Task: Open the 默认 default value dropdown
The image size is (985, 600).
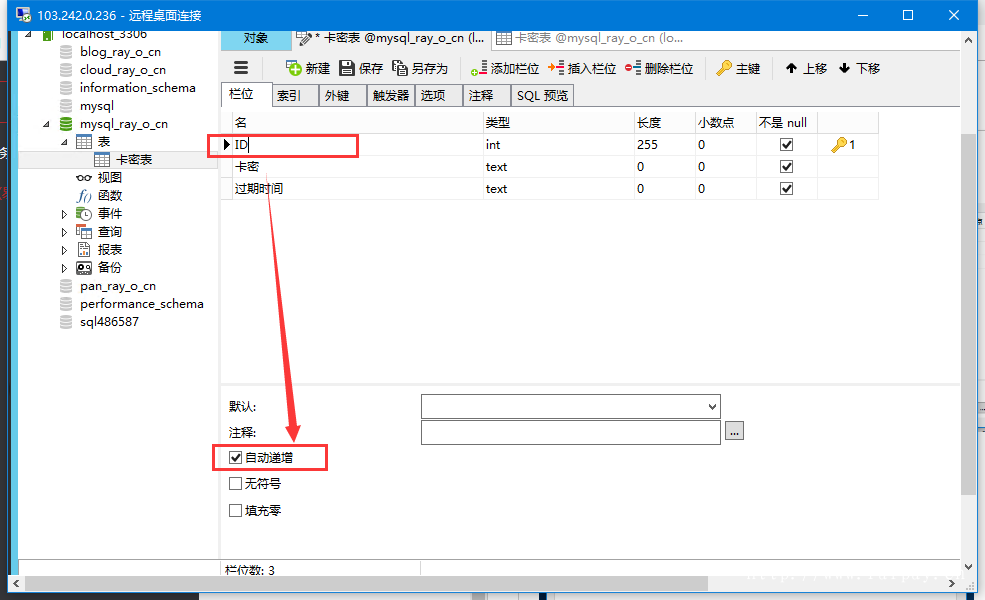Action: (x=712, y=407)
